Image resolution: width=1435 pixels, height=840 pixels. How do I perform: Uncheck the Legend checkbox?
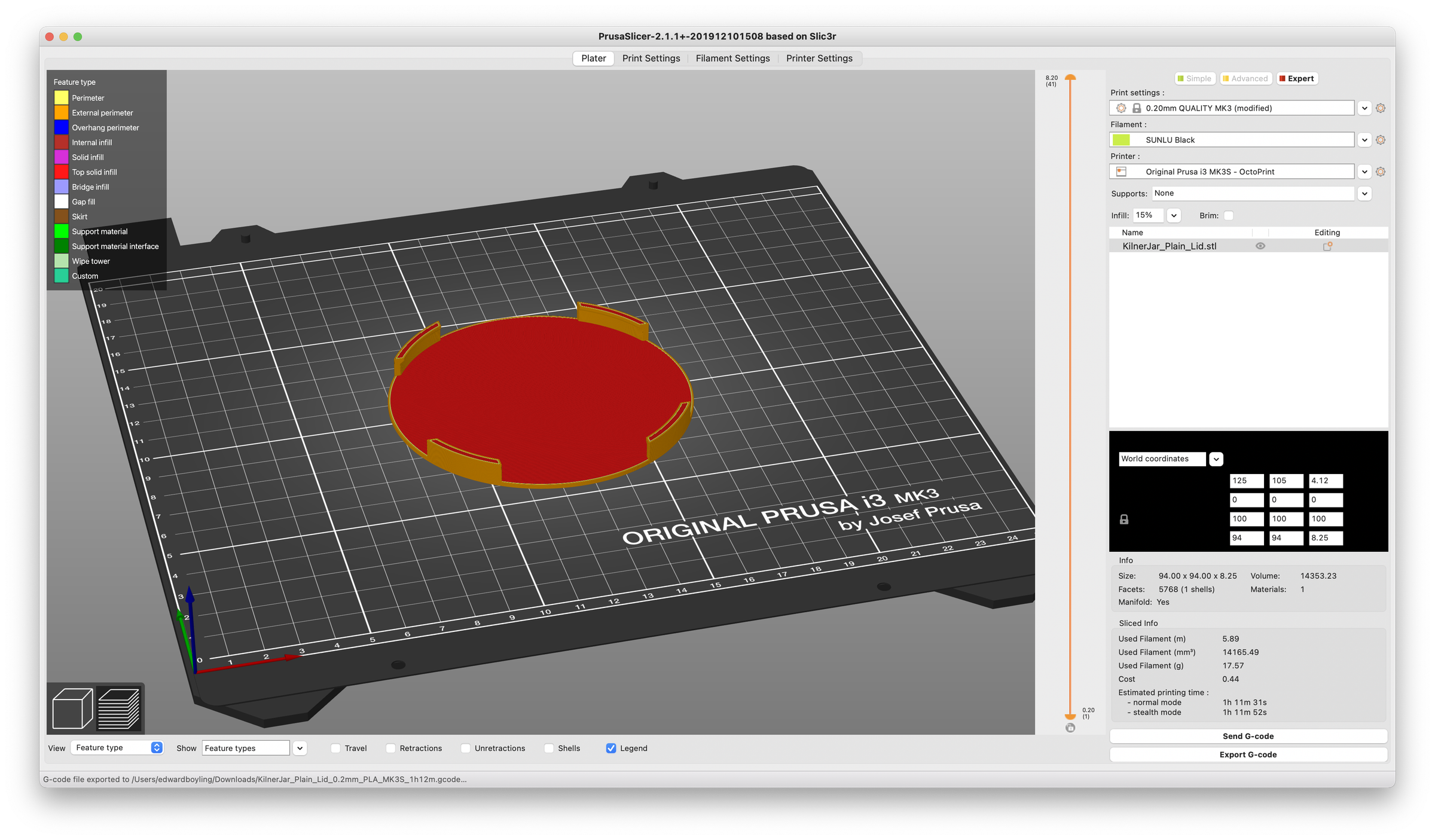611,748
